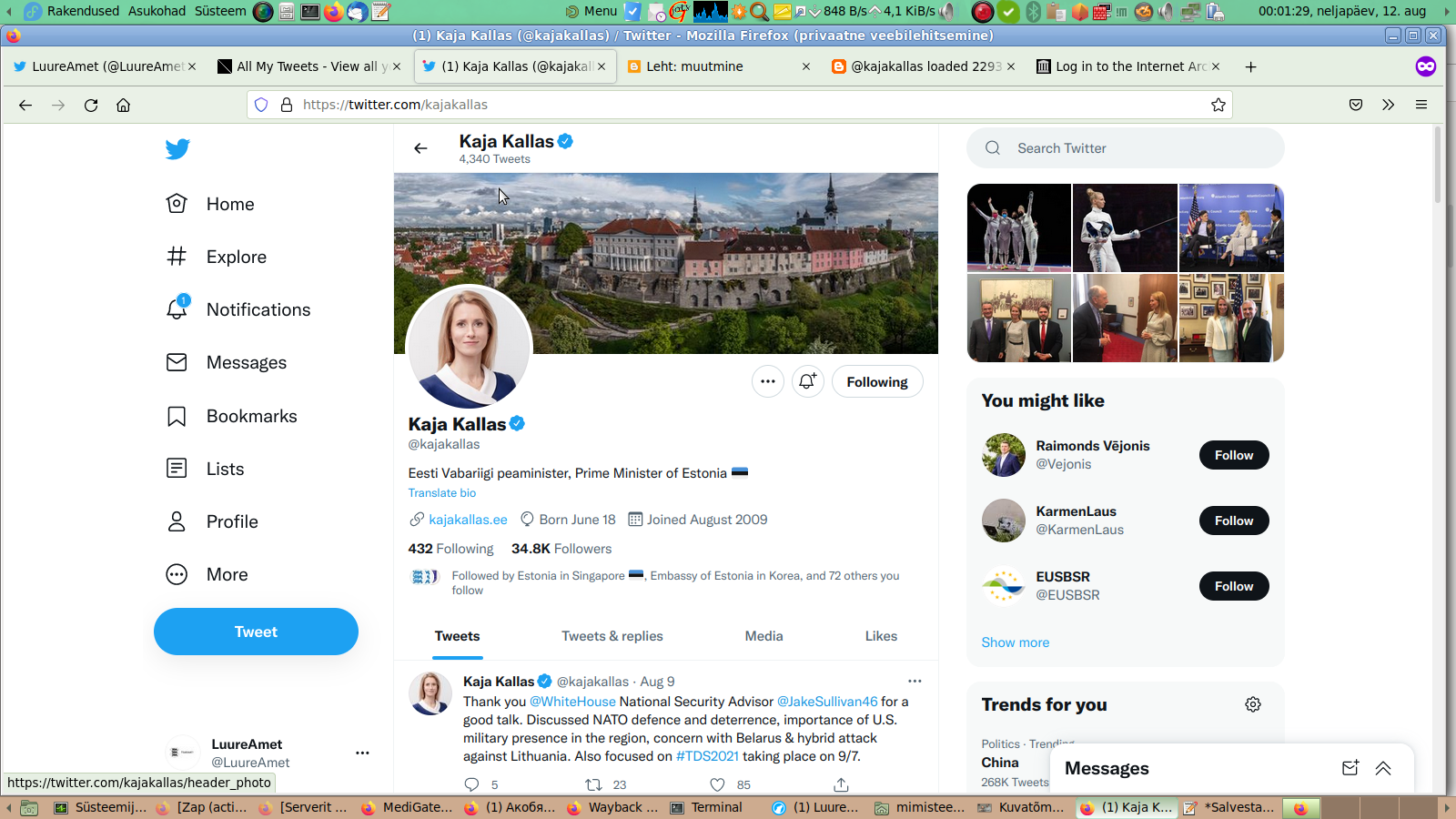Open Rakendused applications menu

[x=83, y=11]
